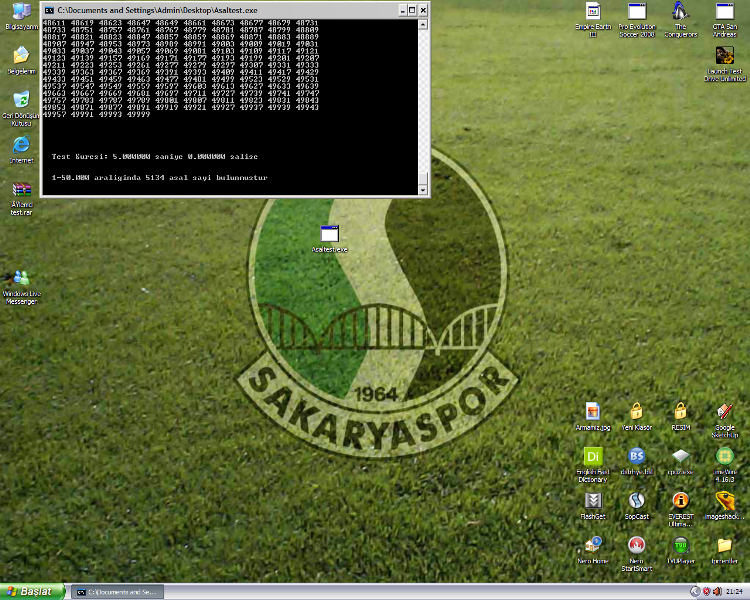Viewport: 750px width, 600px height.
Task: Click the console scrollbar down arrow
Action: click(x=423, y=190)
